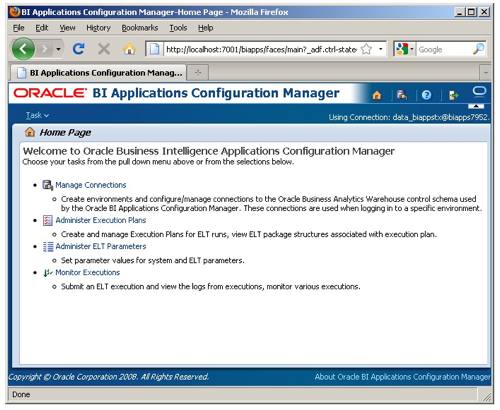Screen dimensions: 500x410
Task: Open the Bookmarks menu
Action: pyautogui.click(x=140, y=28)
